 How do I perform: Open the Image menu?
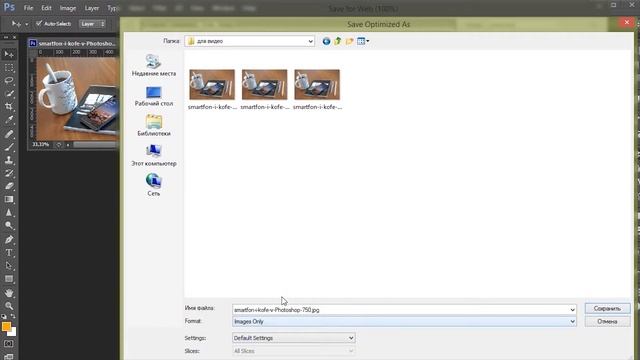[x=68, y=8]
